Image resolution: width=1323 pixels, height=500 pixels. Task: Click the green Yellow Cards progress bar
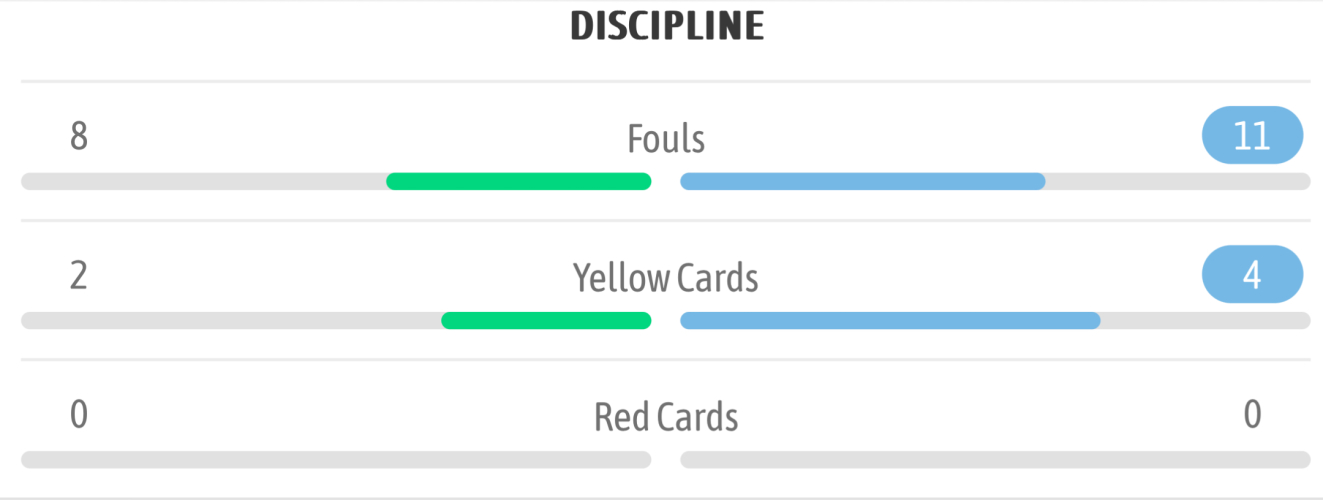(x=546, y=321)
